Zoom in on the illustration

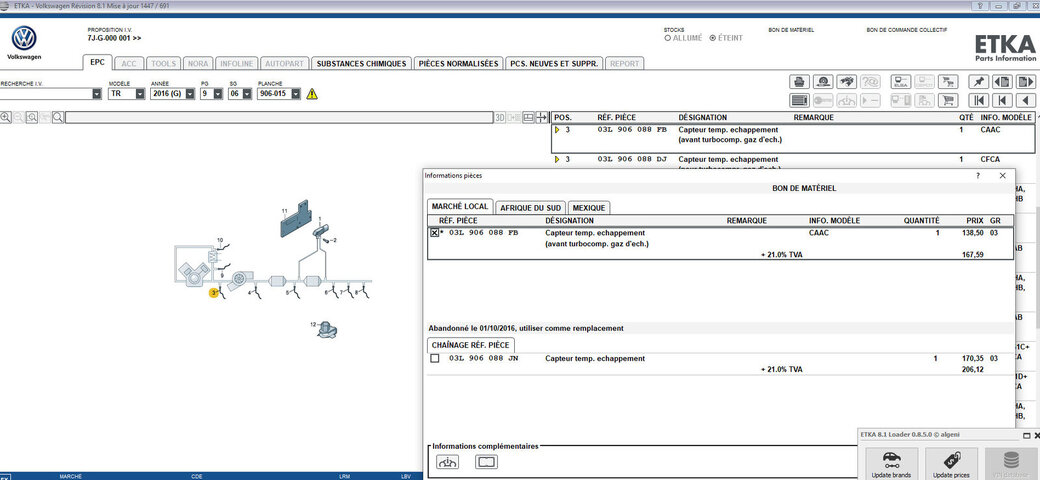coord(5,117)
